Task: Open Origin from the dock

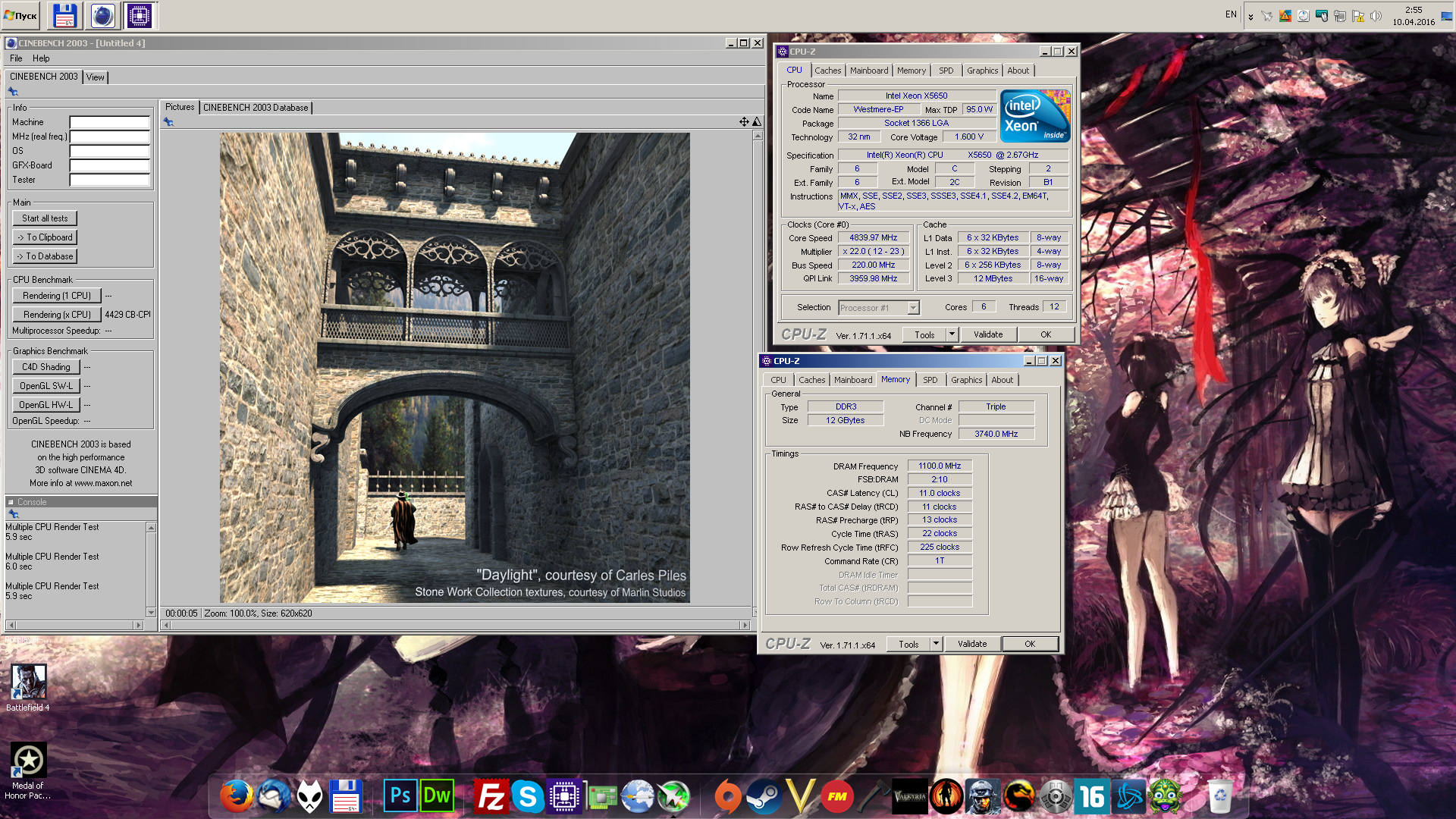Action: [x=727, y=796]
